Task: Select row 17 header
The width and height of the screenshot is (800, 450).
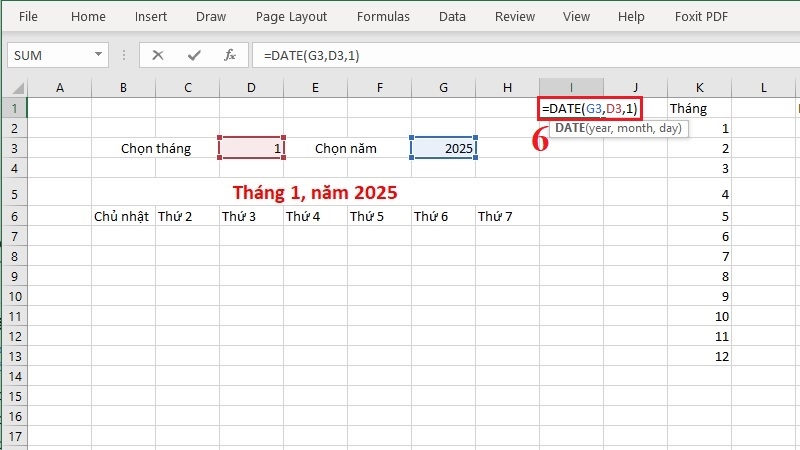Action: (x=15, y=436)
